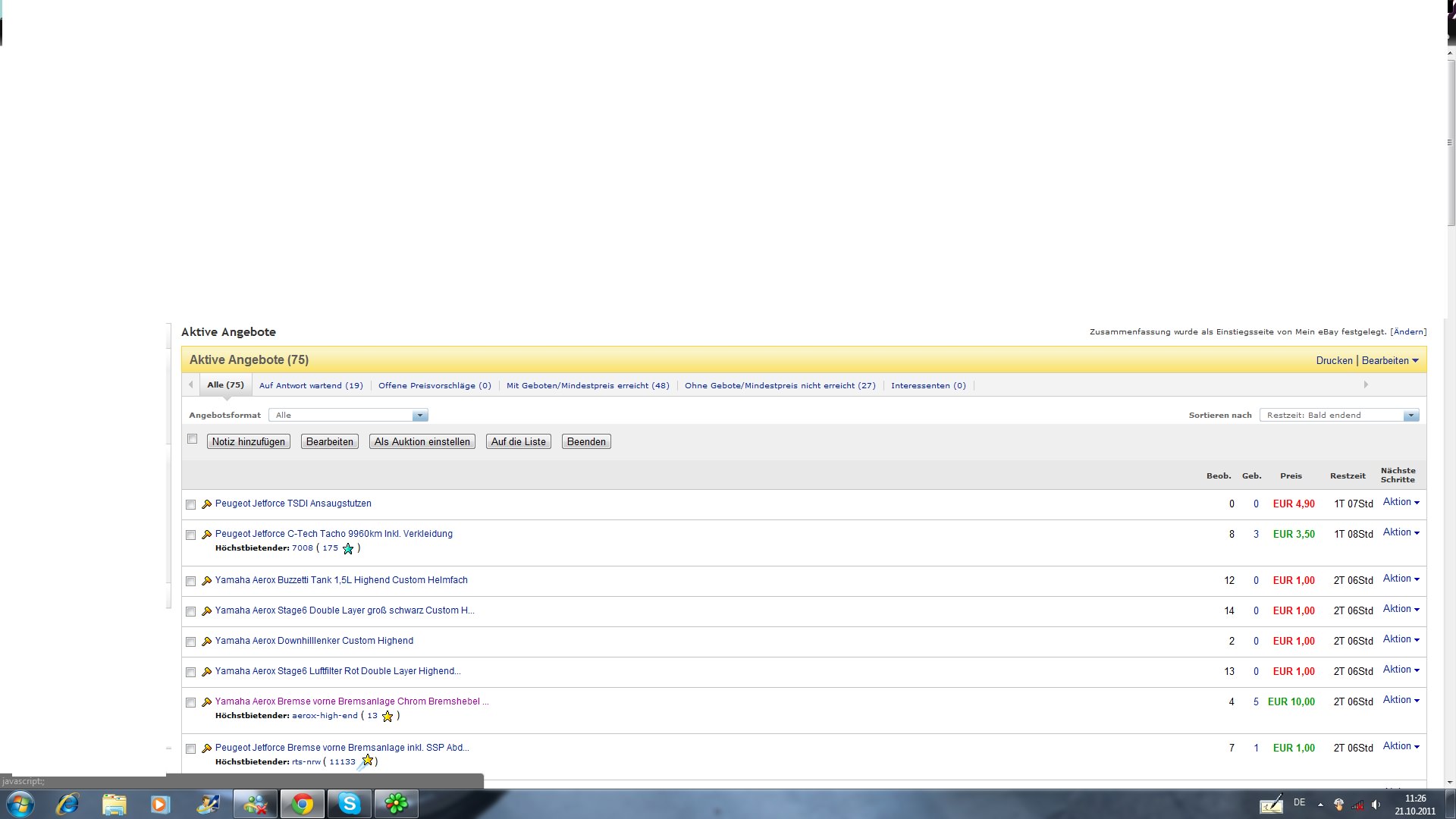Click the network signal tray icon
This screenshot has height=819, width=1456.
click(1357, 805)
